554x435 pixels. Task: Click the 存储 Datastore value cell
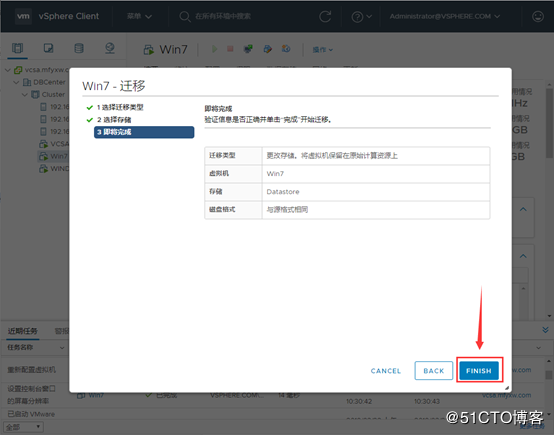pos(376,192)
